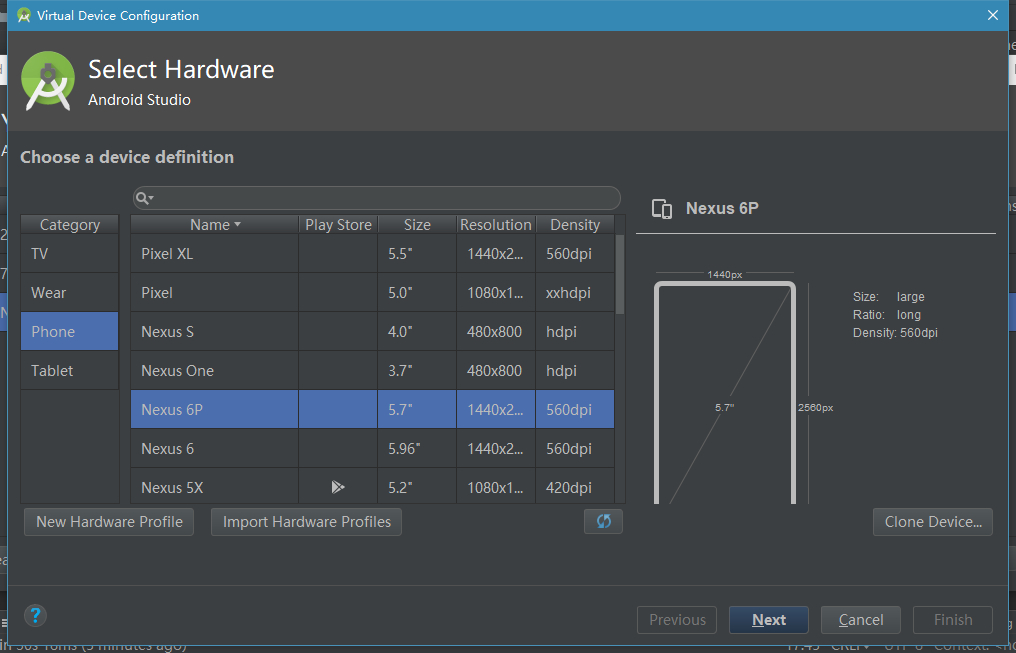This screenshot has width=1016, height=653.
Task: Click the Nexus 6P device icon in preview
Action: click(662, 209)
